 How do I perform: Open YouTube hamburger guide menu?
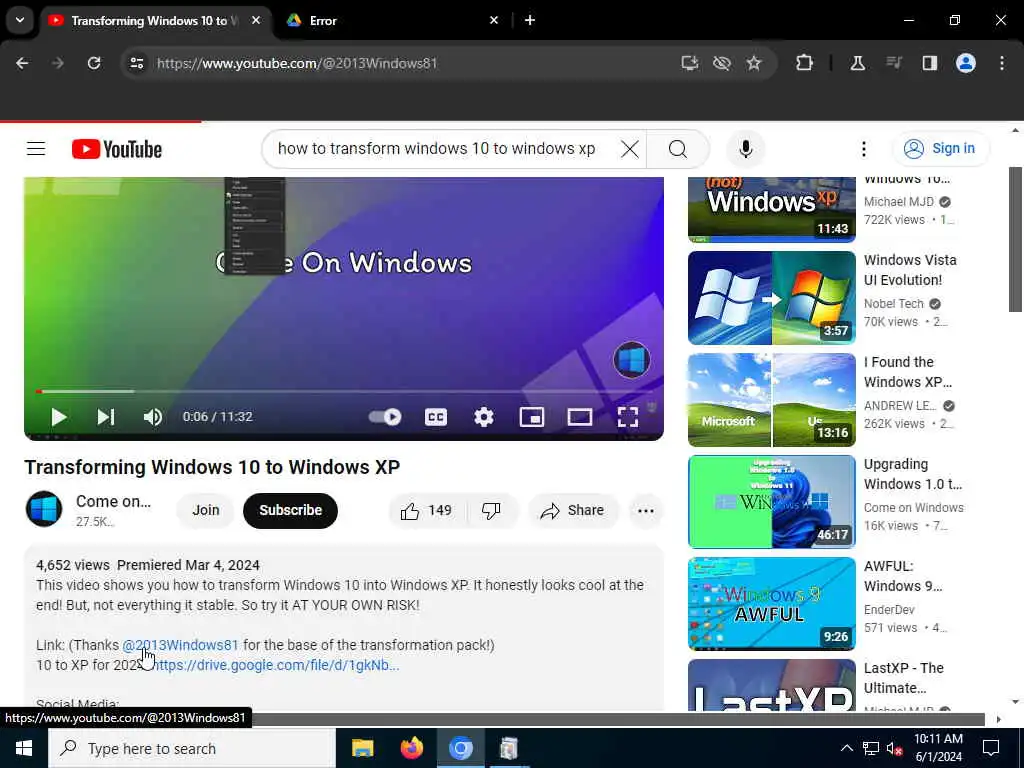point(36,149)
